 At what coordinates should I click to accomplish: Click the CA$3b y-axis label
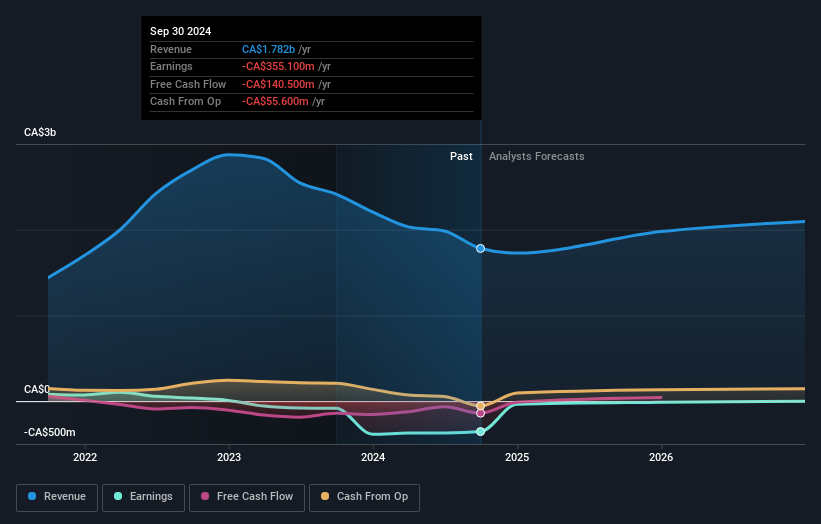pos(40,132)
